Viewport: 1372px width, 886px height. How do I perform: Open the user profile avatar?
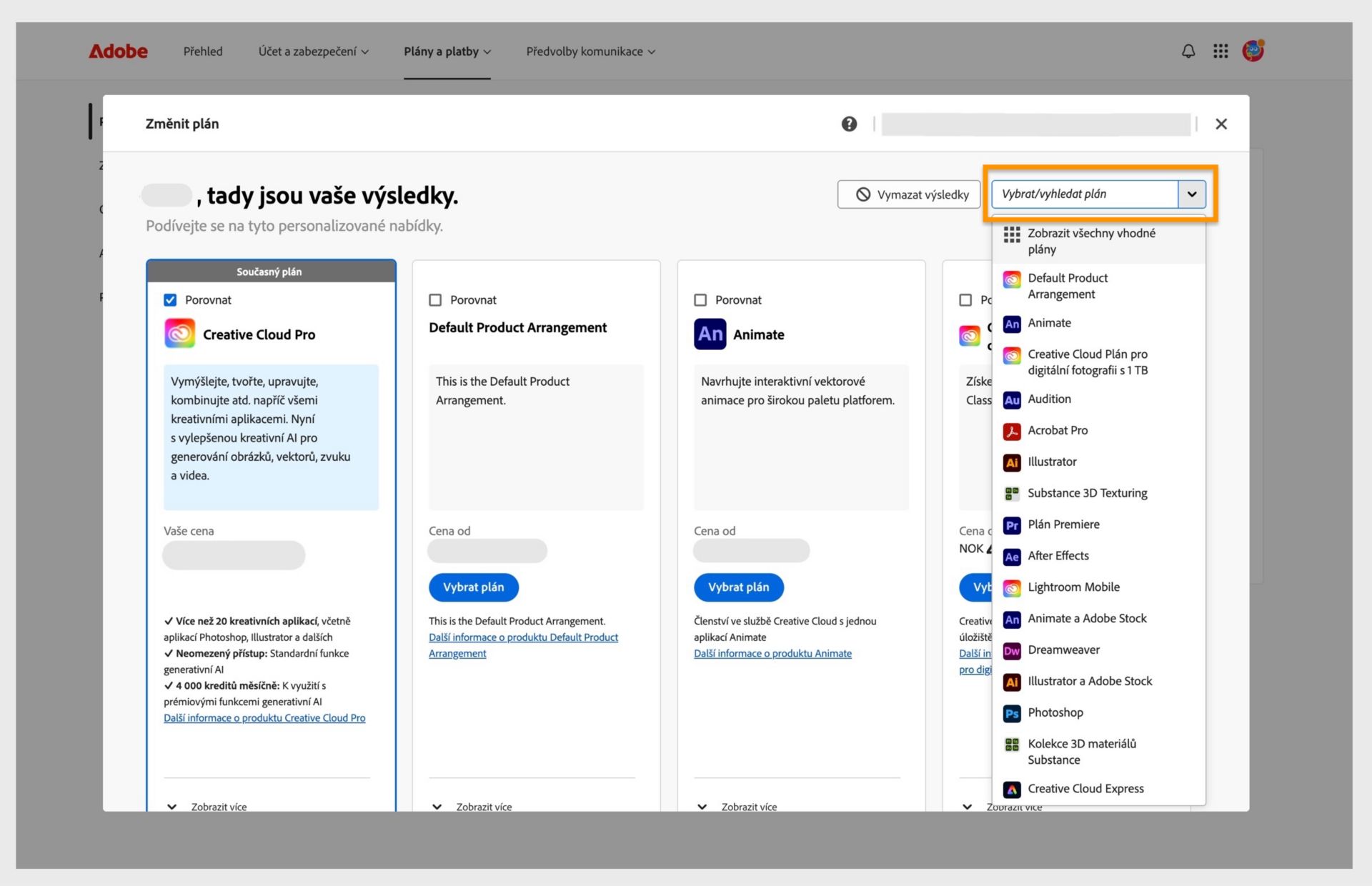pos(1253,51)
